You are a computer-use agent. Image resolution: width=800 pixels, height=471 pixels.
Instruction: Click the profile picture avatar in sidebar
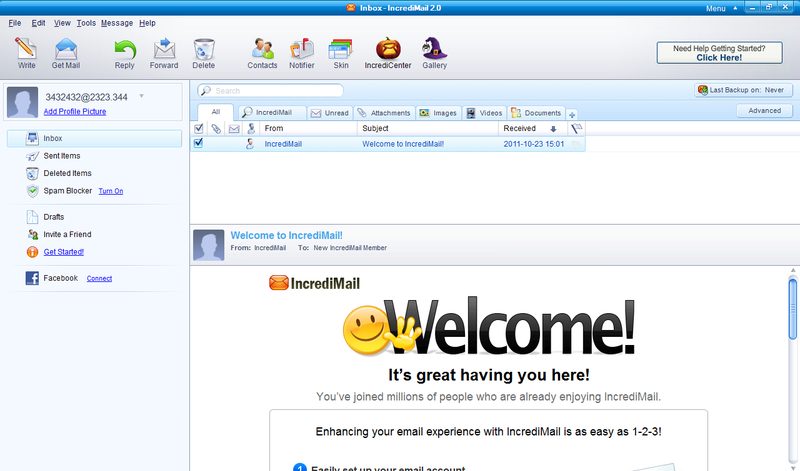point(22,102)
